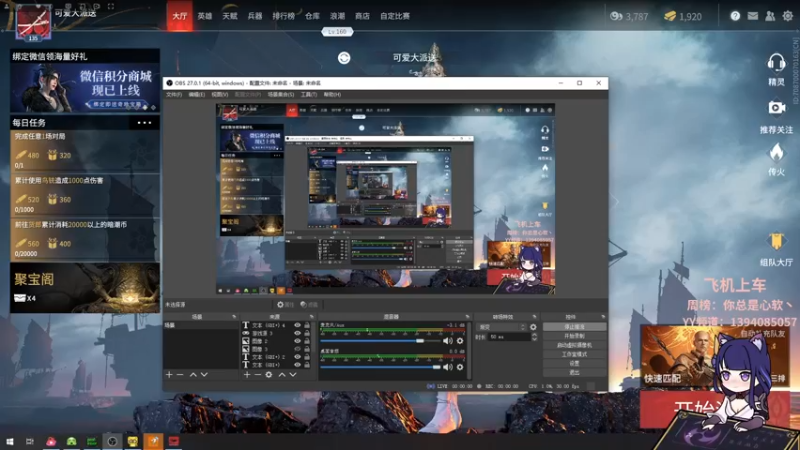Click the 停止推流 button

pyautogui.click(x=574, y=327)
